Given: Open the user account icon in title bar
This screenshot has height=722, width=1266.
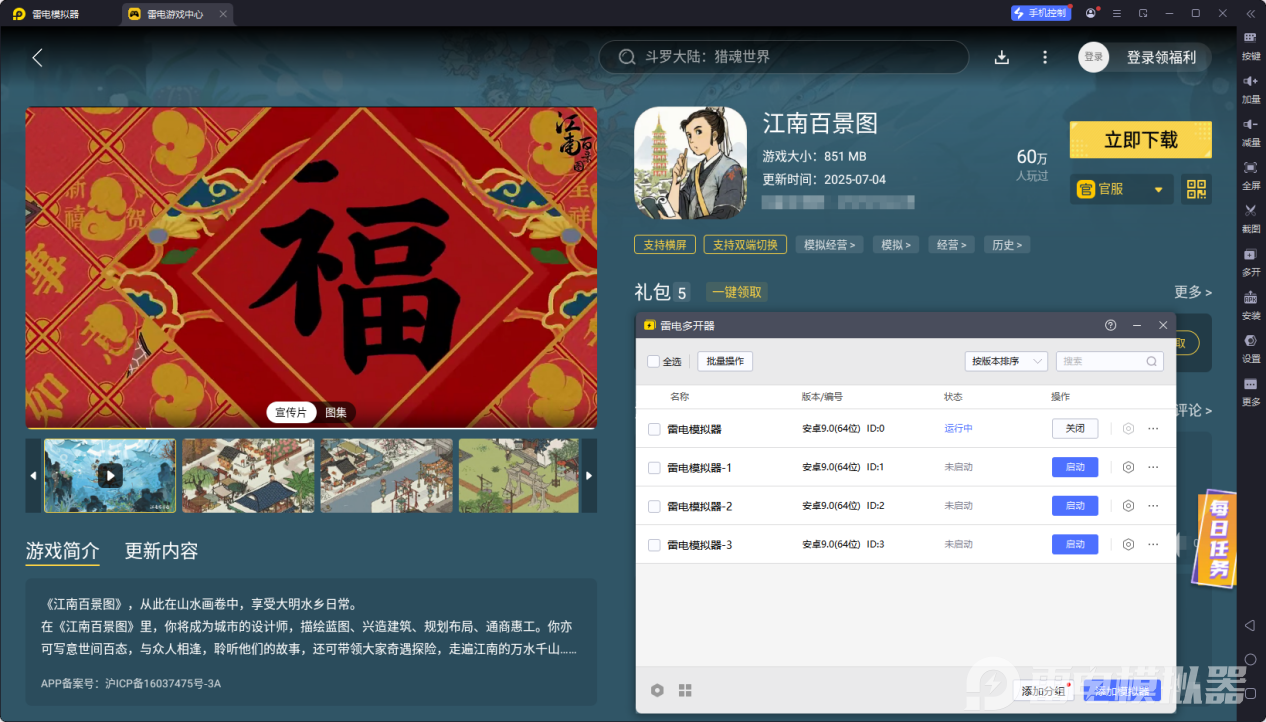Looking at the screenshot, I should click(x=1090, y=13).
